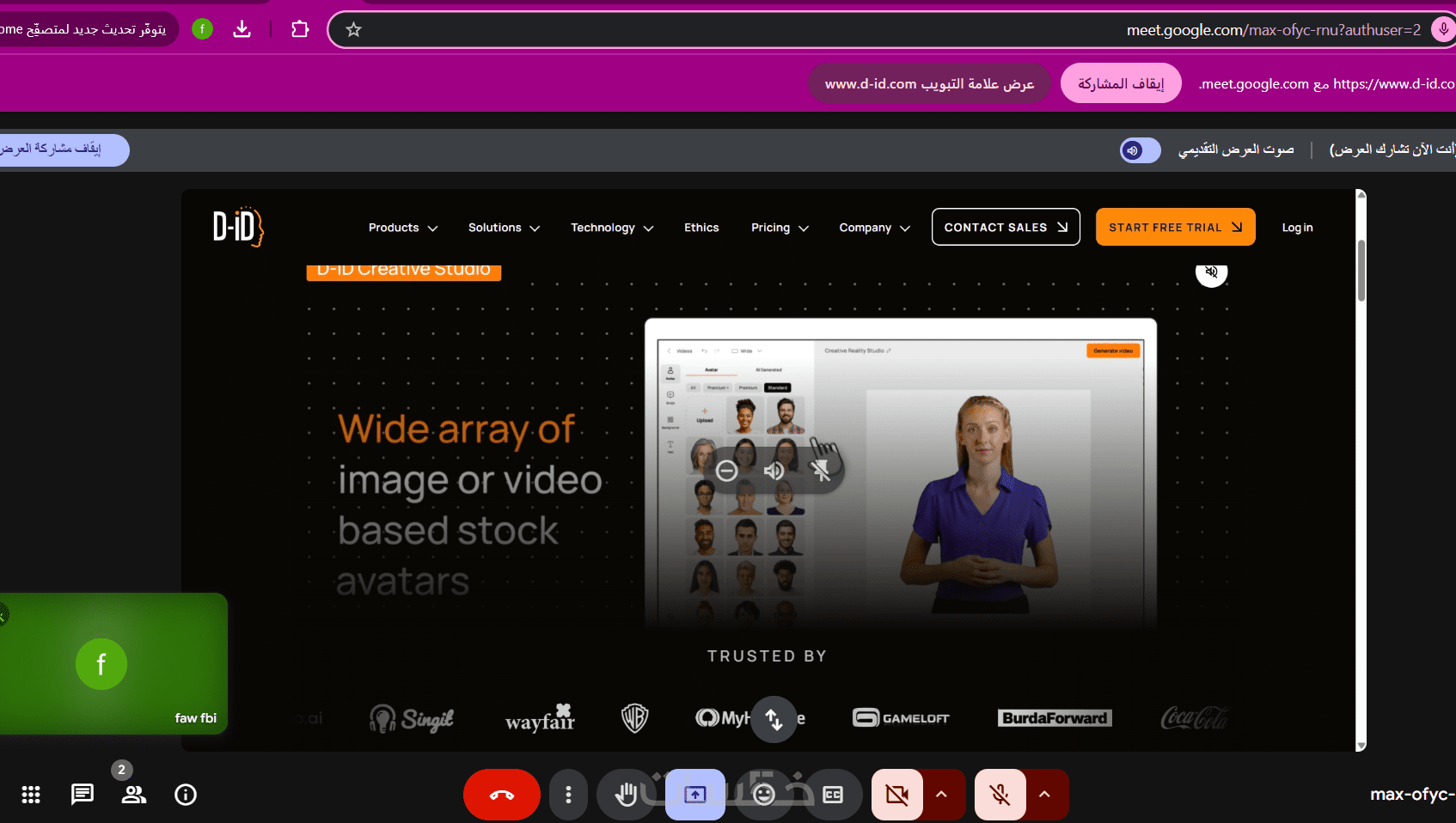The height and width of the screenshot is (823, 1456).
Task: Show the participants list icon
Action: [134, 795]
